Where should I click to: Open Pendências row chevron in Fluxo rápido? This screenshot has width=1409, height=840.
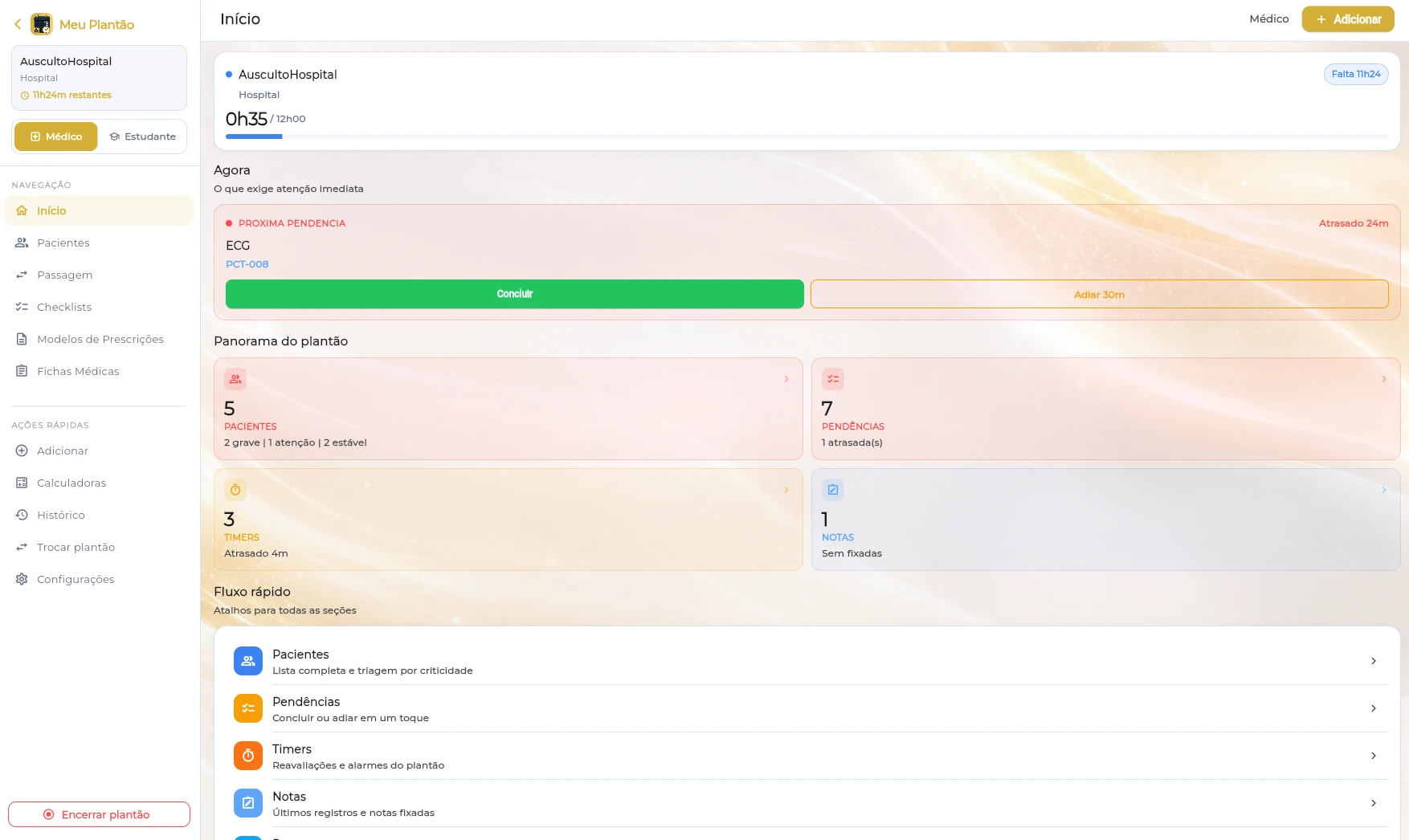tap(1374, 708)
